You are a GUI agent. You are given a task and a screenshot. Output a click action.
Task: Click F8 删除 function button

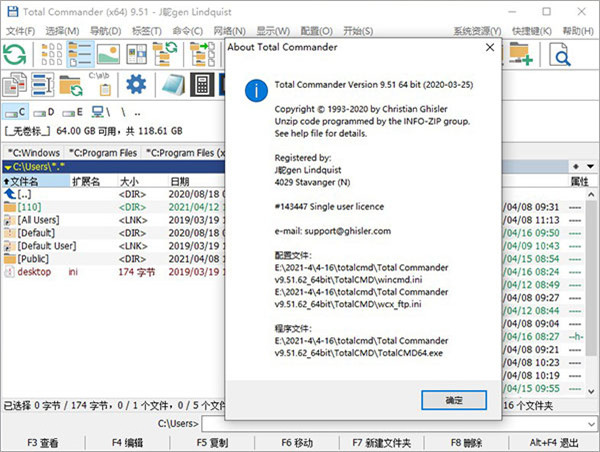(x=466, y=443)
